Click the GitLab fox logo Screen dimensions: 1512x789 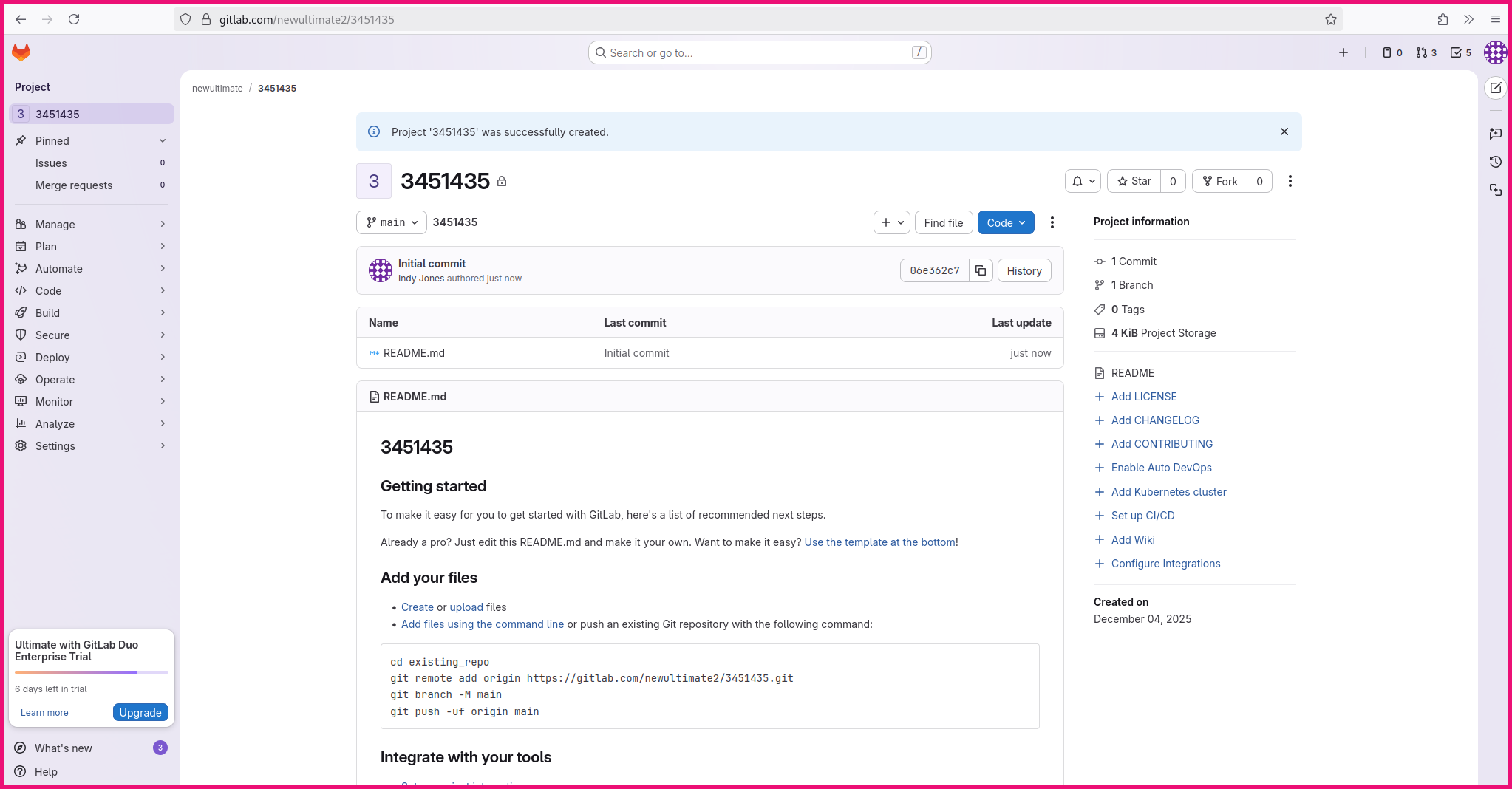[x=21, y=52]
